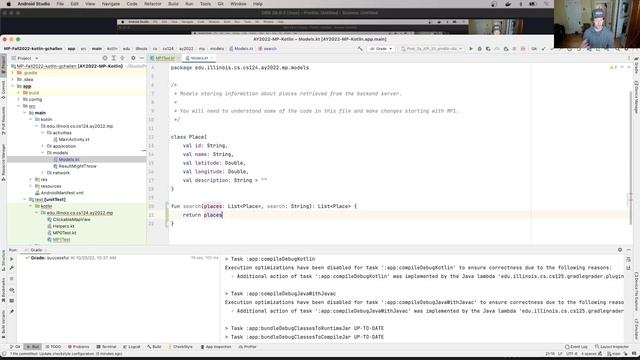Open the Event Log tool window
Image resolution: width=640 pixels, height=360 pixels.
tap(576, 347)
